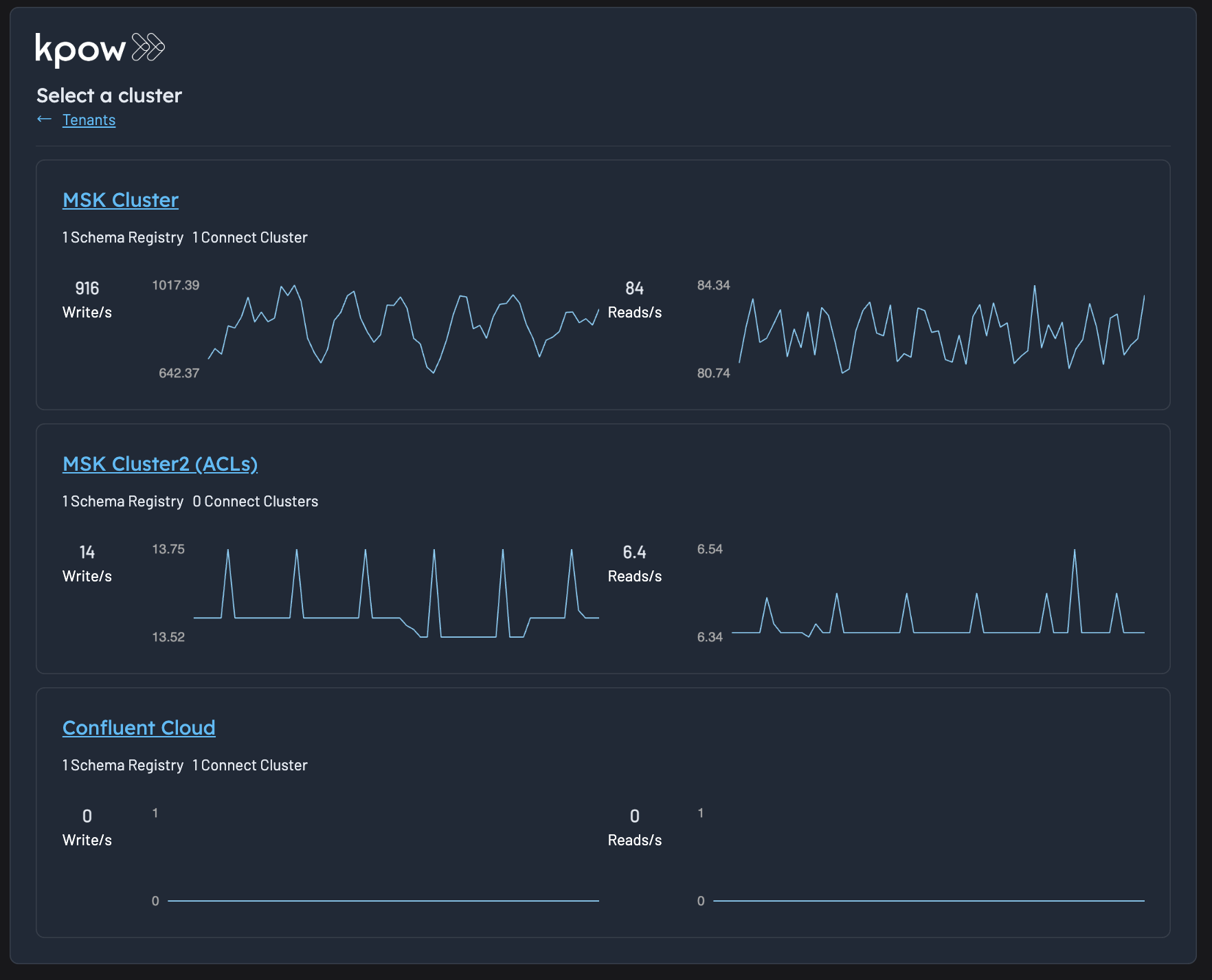1212x980 pixels.
Task: Click MSK Cluster's Reads/s sparkline chart
Action: coord(941,329)
